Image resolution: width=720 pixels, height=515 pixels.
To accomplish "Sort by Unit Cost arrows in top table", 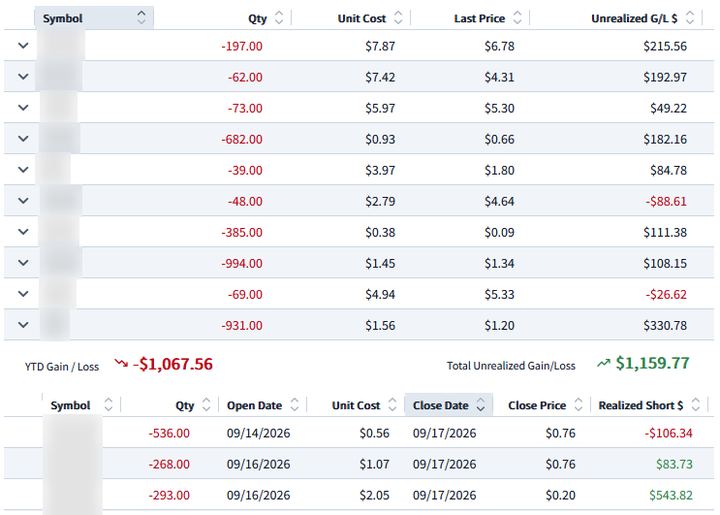I will (398, 18).
